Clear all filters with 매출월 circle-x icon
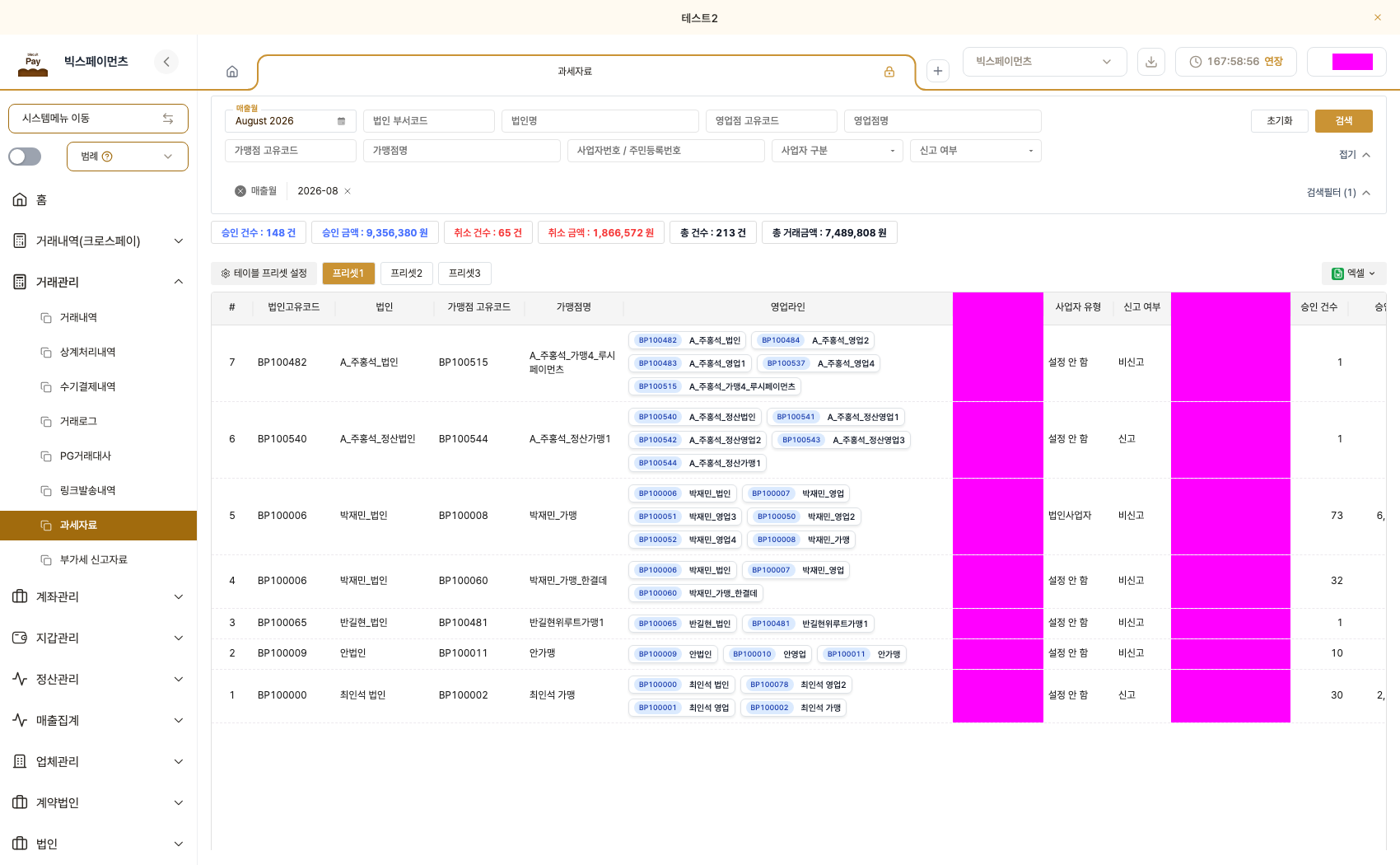The height and width of the screenshot is (865, 1400). point(240,191)
